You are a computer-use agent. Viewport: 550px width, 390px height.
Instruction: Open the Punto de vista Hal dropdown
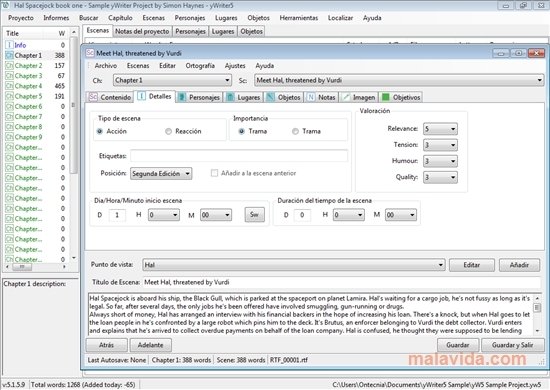[294, 265]
